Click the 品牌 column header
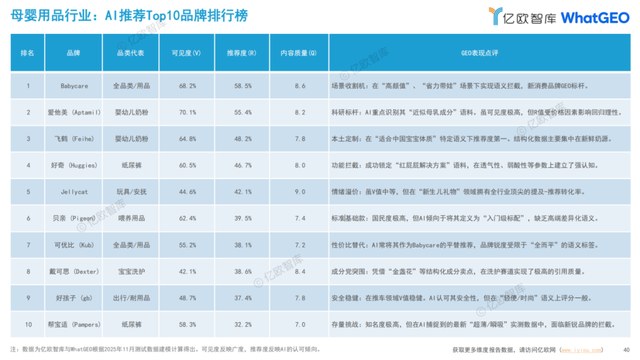 coord(73,53)
